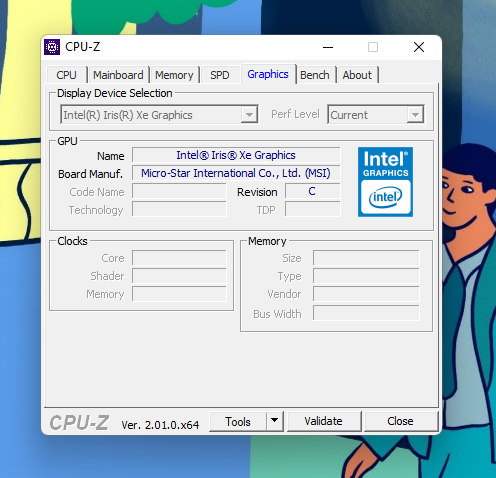This screenshot has height=478, width=496.
Task: Open the Mainboard tab
Action: (118, 75)
